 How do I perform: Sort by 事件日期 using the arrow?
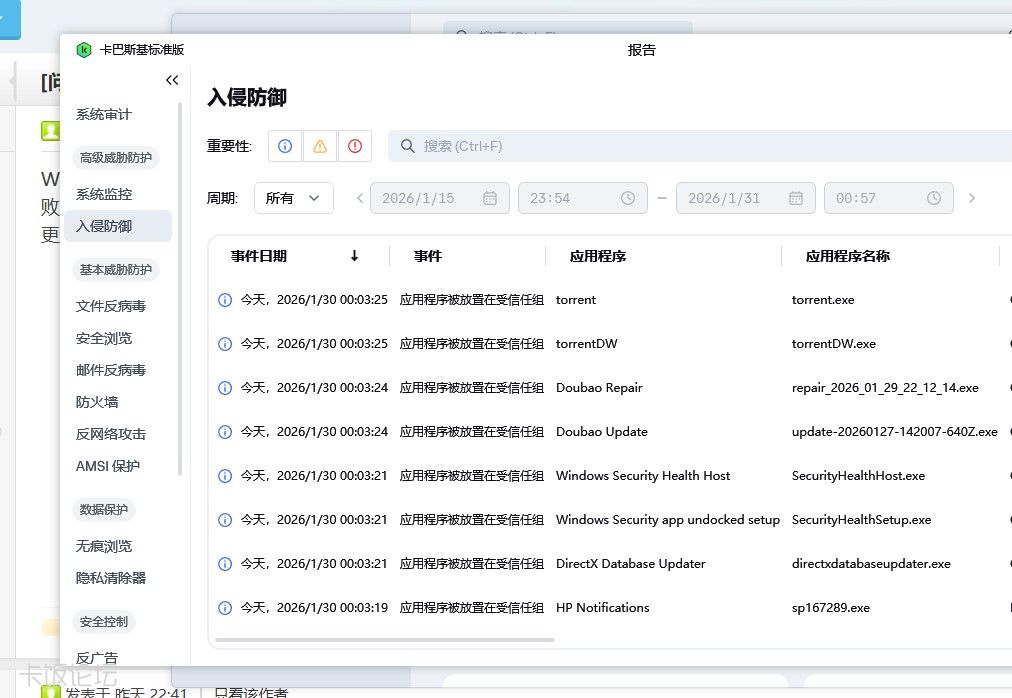(354, 256)
